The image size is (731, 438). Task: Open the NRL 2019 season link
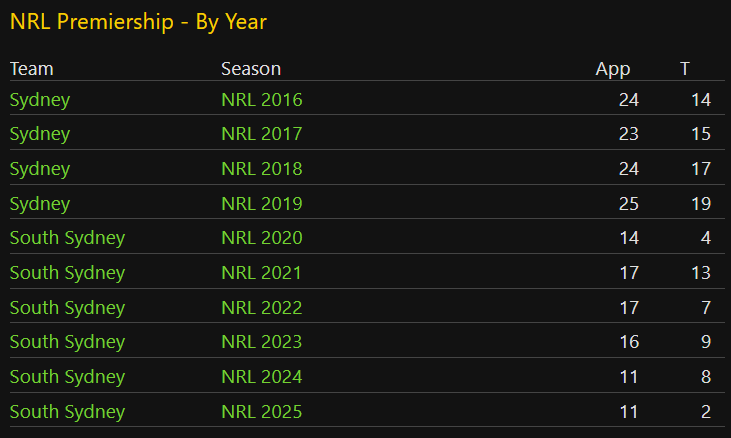[262, 204]
